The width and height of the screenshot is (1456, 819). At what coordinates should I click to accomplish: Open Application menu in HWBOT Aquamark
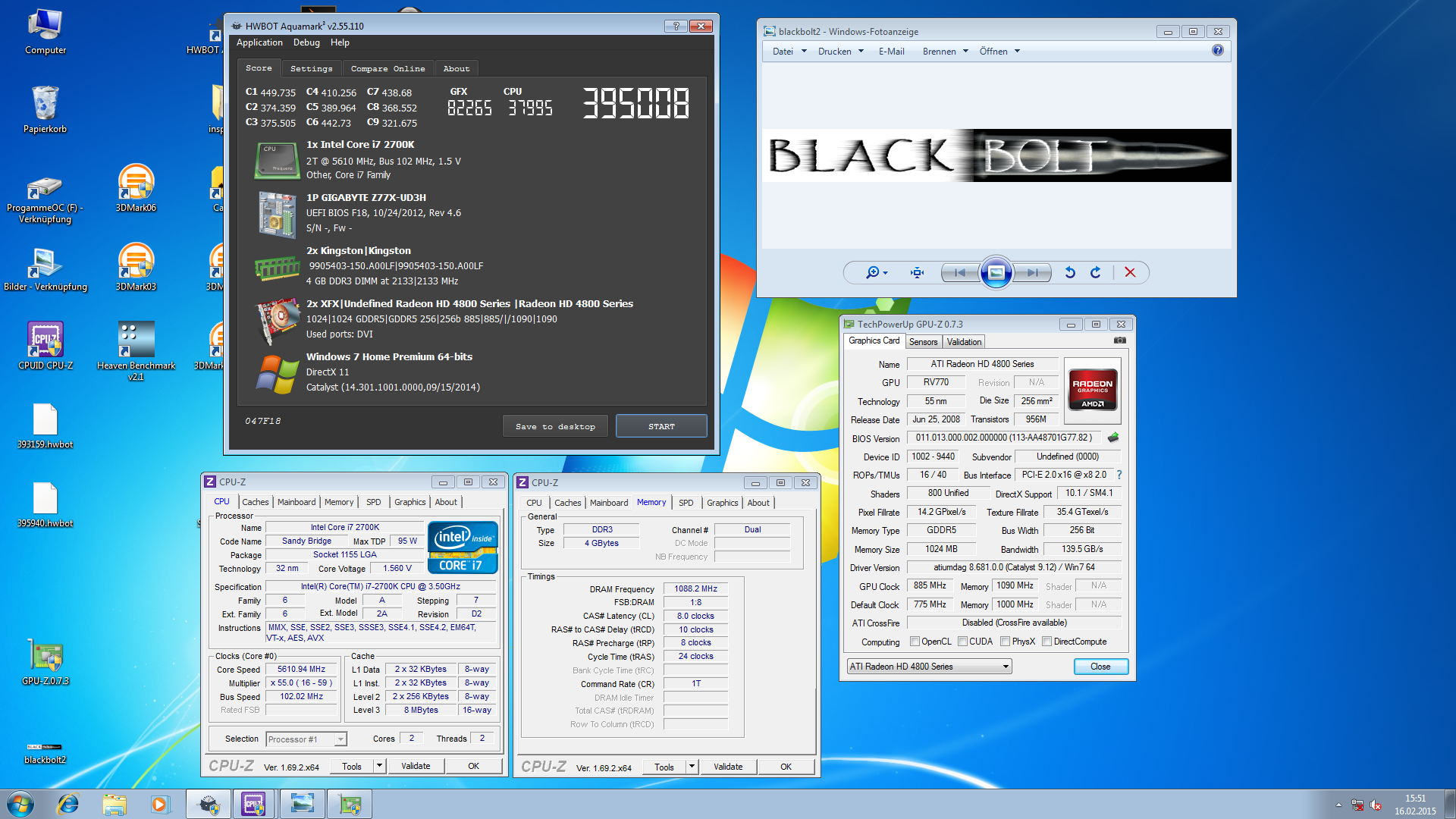point(259,42)
